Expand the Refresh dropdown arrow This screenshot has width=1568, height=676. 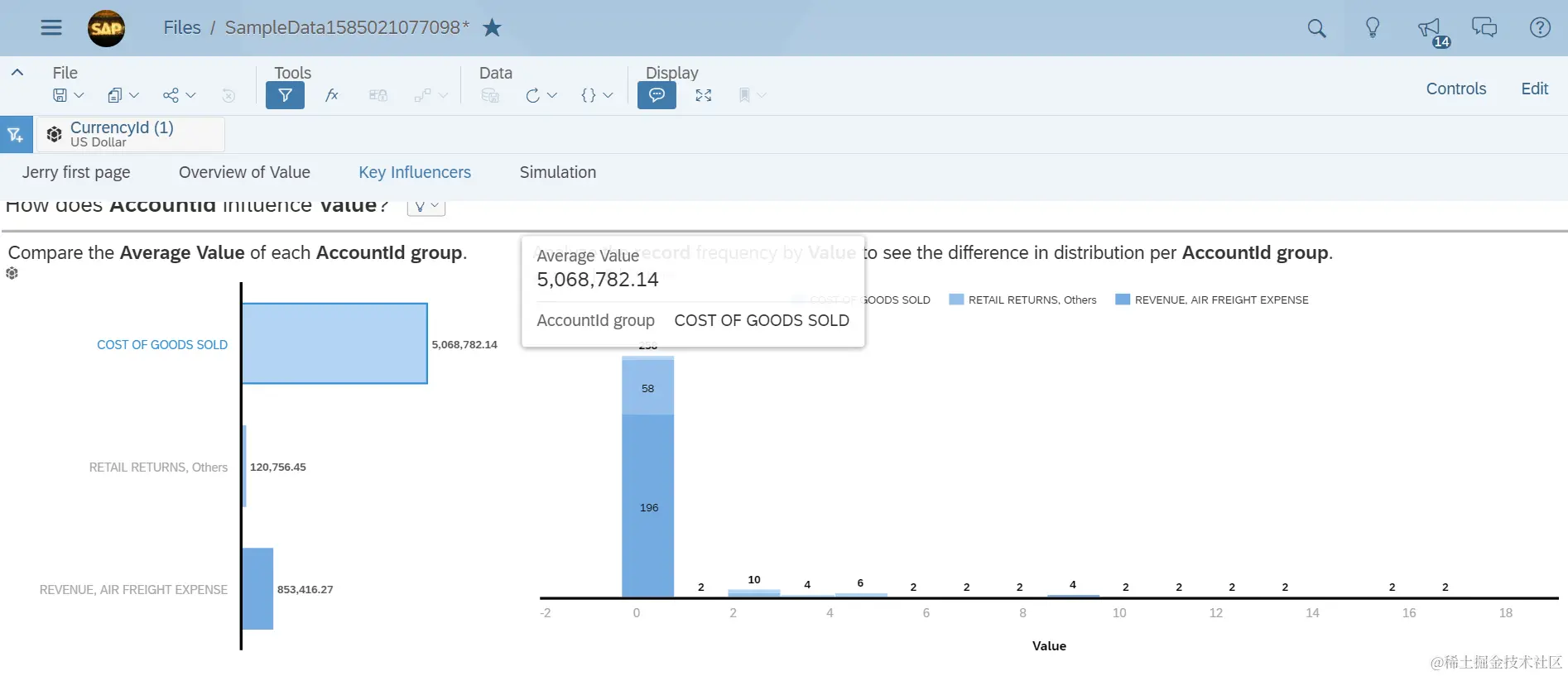552,95
